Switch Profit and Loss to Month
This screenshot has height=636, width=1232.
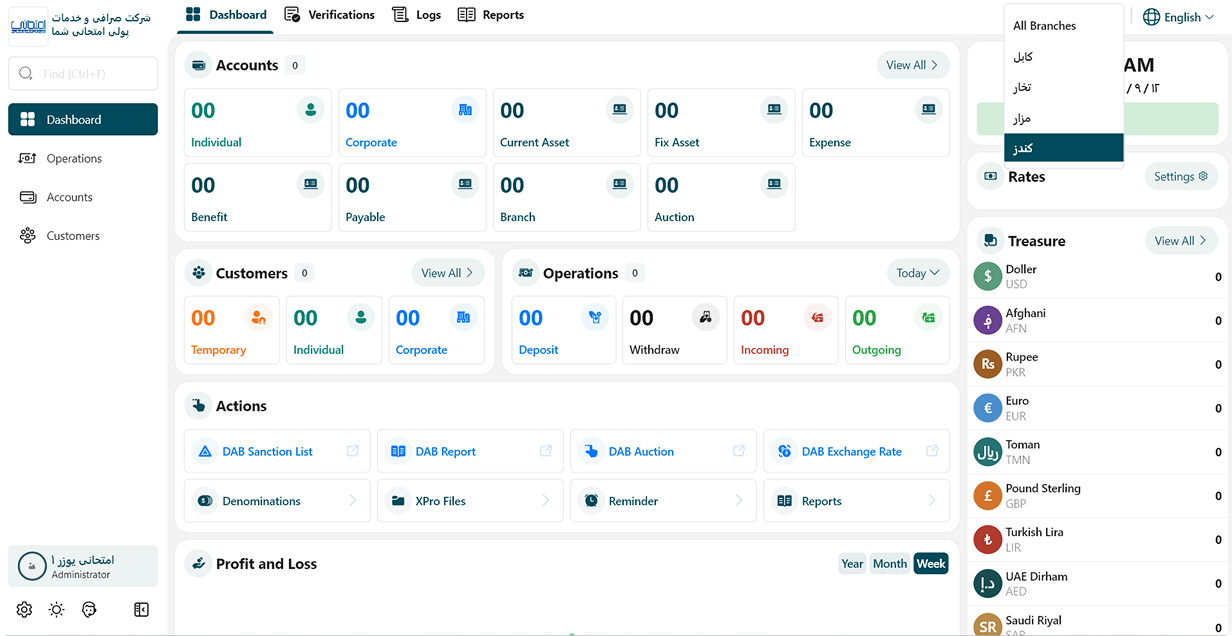[x=889, y=564]
